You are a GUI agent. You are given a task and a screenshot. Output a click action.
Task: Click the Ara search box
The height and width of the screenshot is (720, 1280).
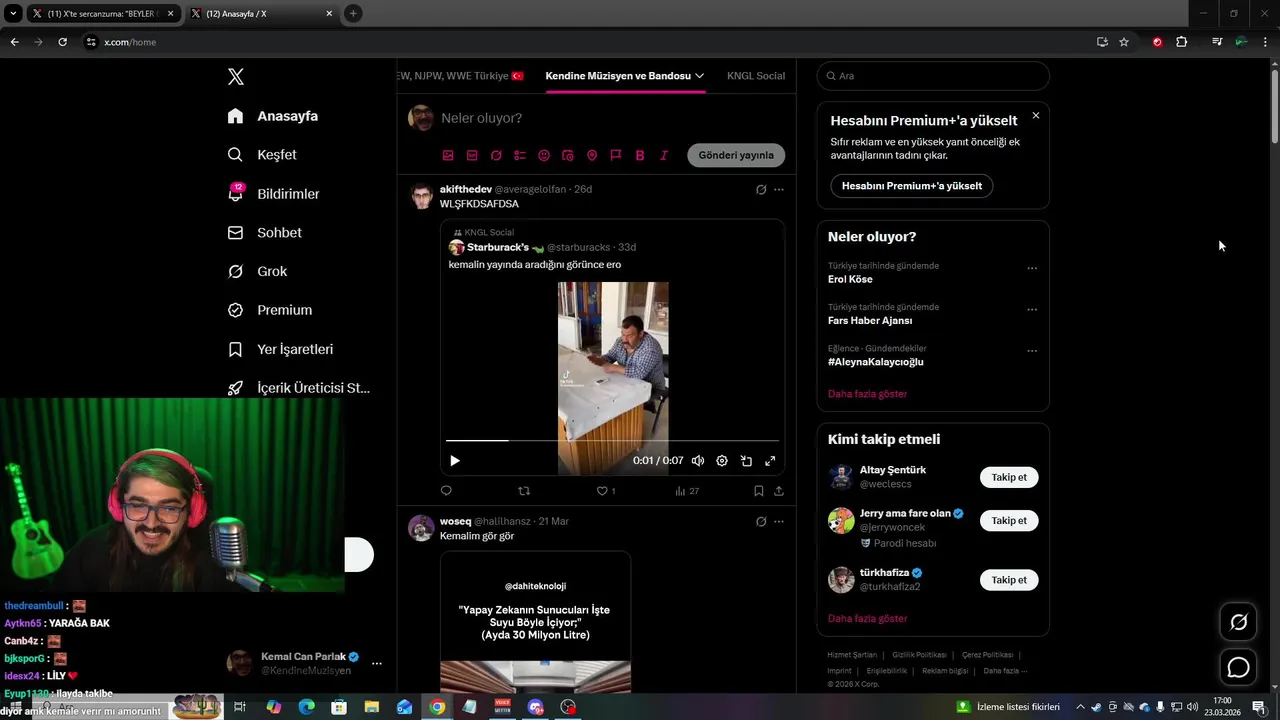[x=933, y=76]
